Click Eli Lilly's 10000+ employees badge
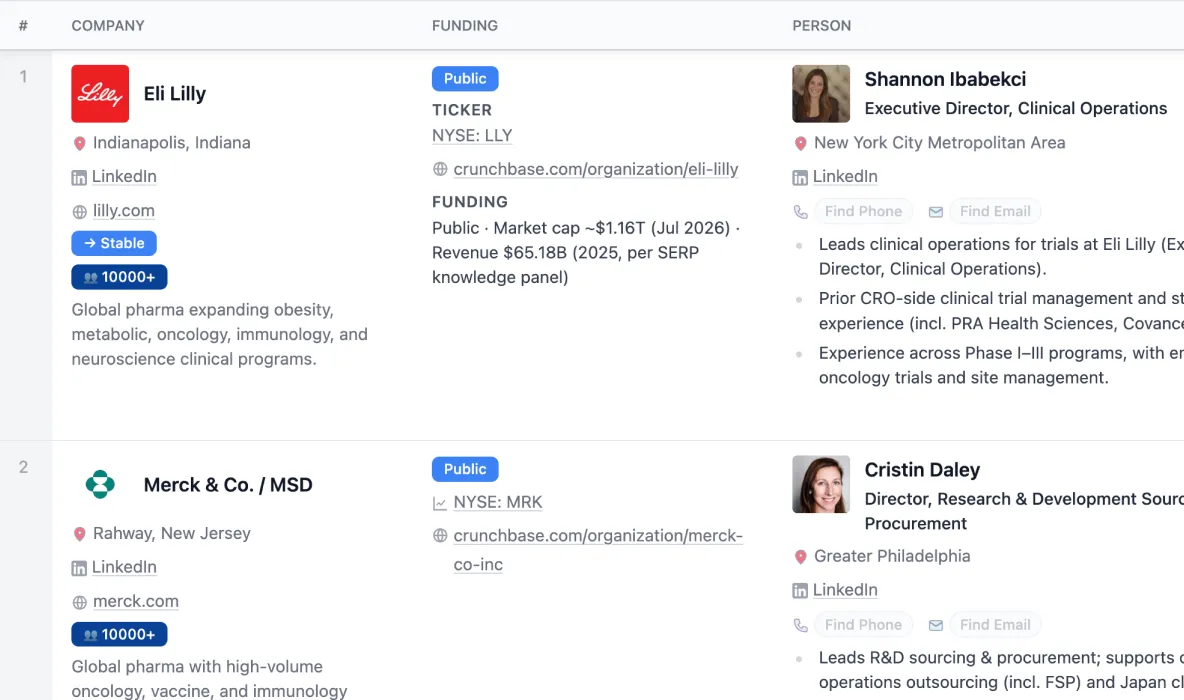1184x700 pixels. (119, 277)
